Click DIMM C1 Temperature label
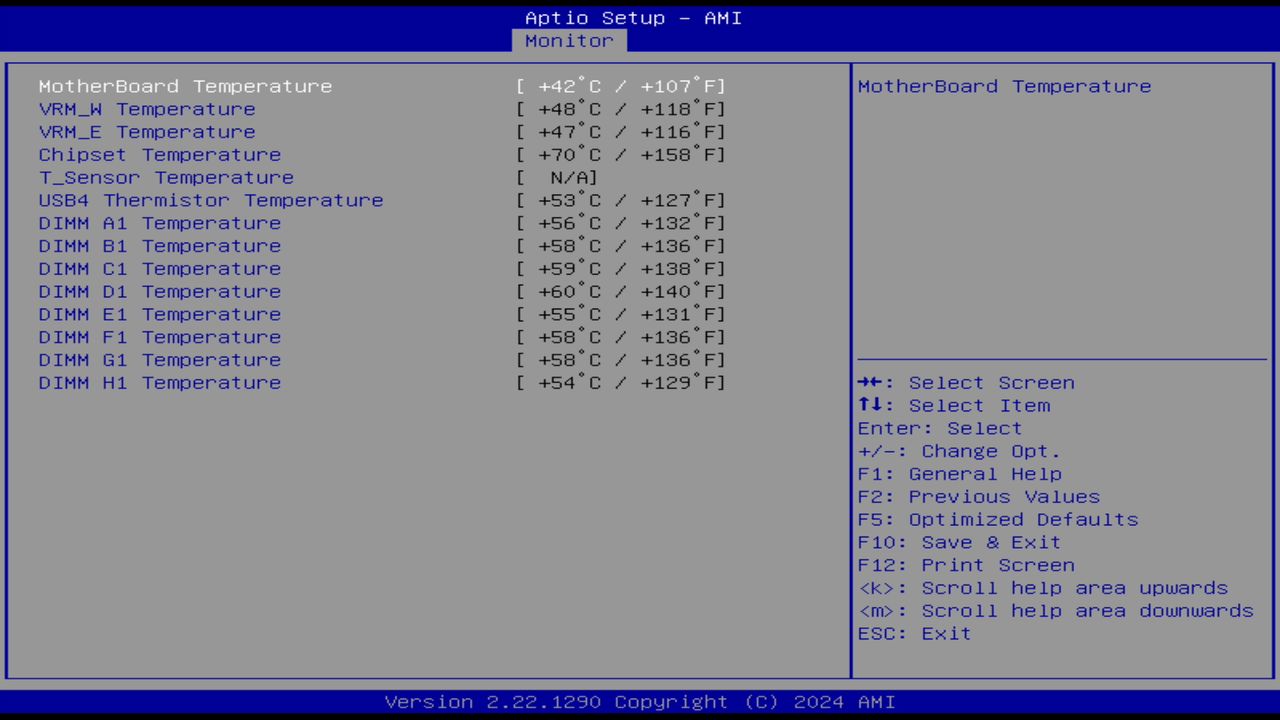 [160, 269]
